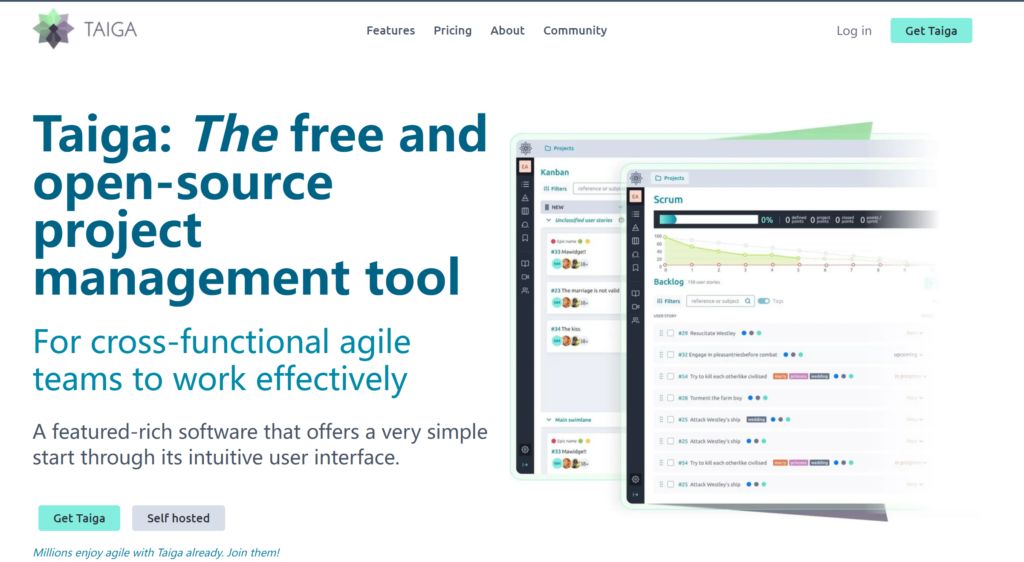The width and height of the screenshot is (1024, 562).
Task: Click 'Millions enjoy agile with Taiga already' text
Action: click(156, 552)
